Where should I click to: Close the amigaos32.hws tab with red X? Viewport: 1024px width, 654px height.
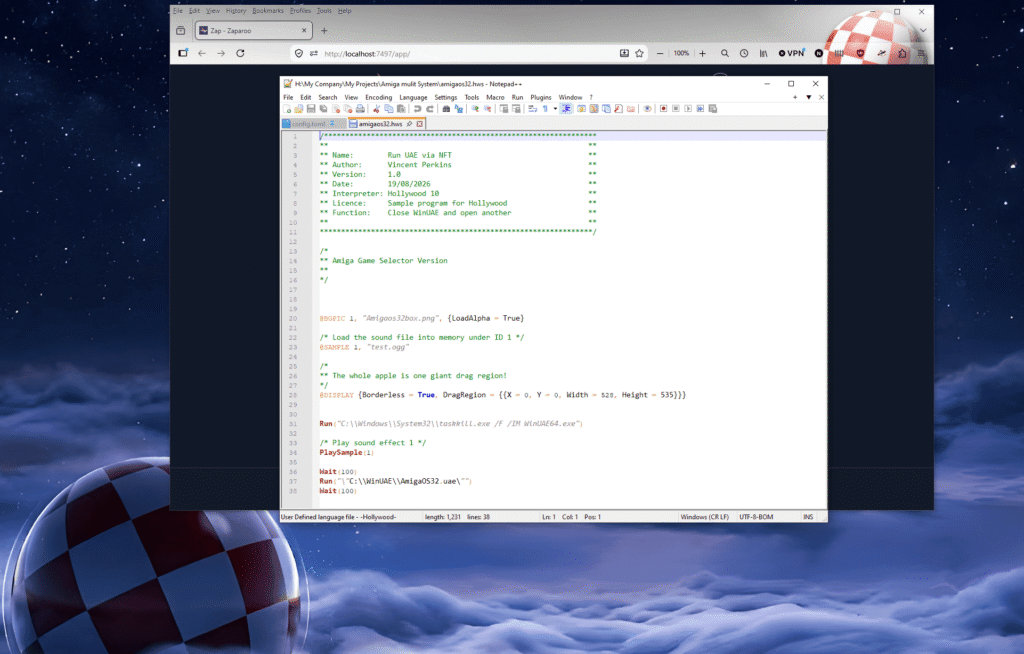pos(420,123)
